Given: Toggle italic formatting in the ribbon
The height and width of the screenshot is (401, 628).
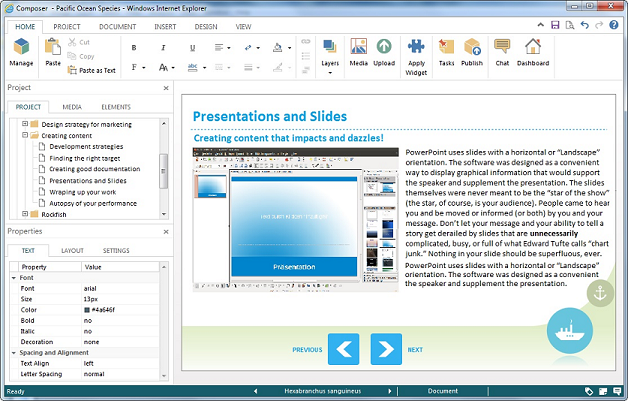Looking at the screenshot, I should coord(163,48).
